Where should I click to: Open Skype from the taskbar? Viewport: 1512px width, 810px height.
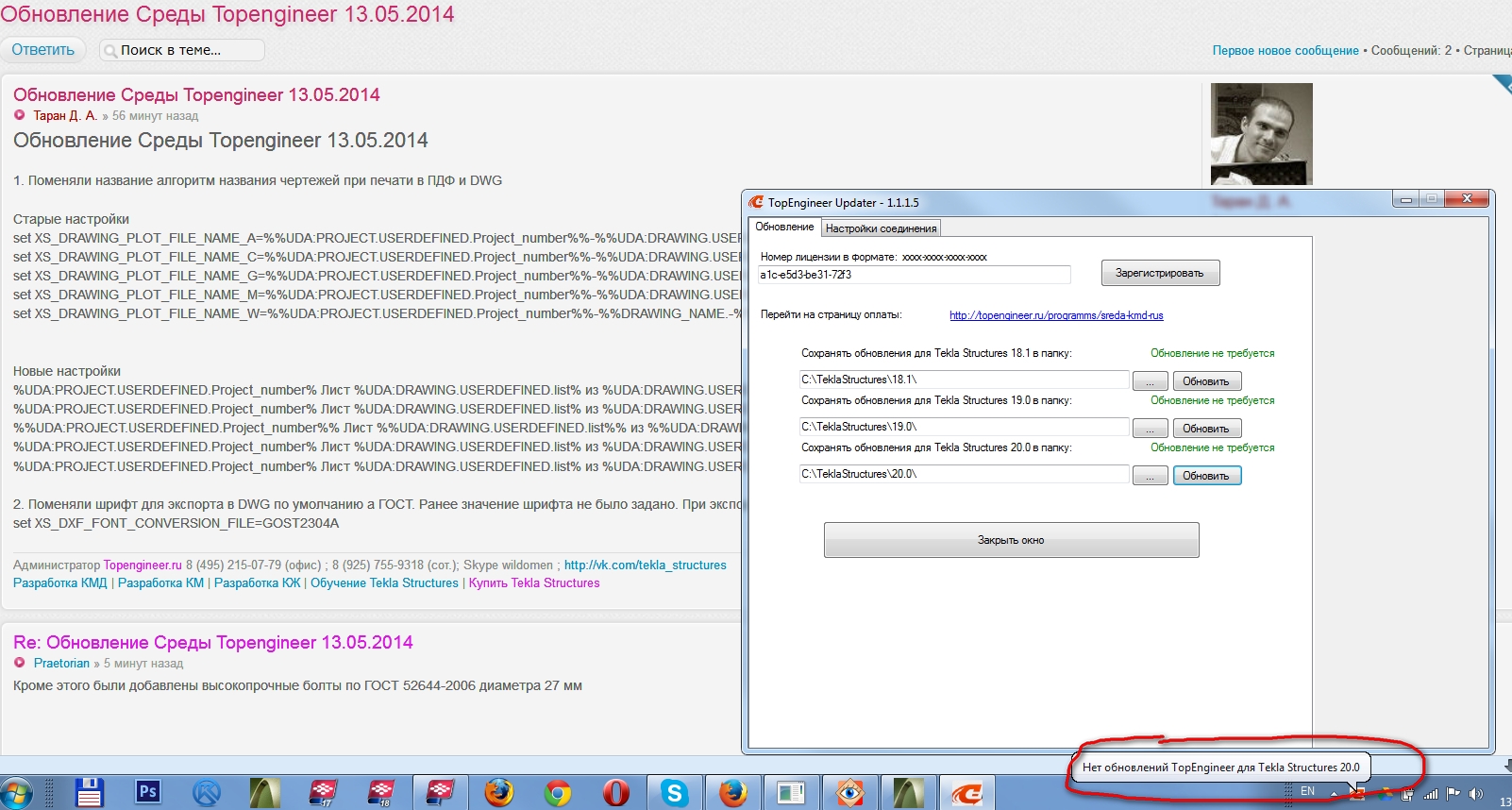click(674, 793)
